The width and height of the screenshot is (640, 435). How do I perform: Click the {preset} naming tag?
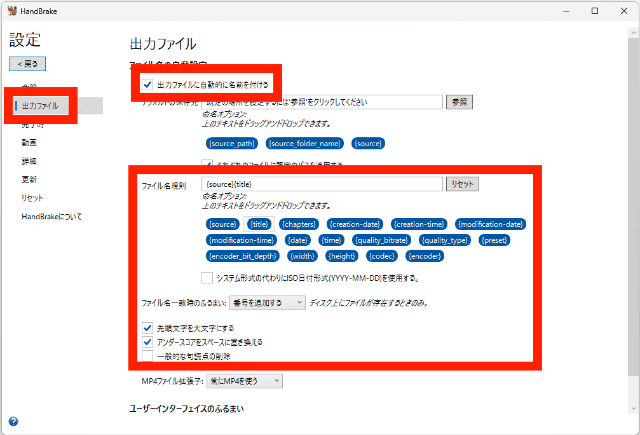click(494, 240)
